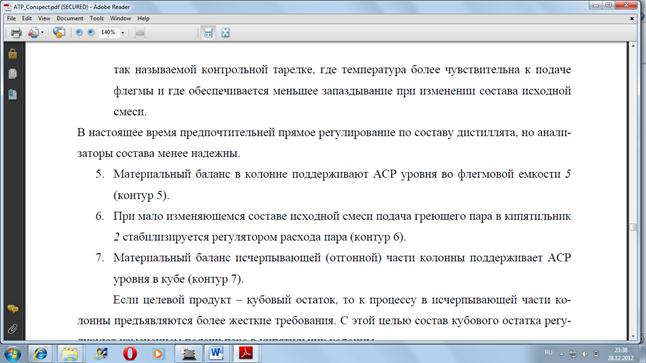Click the system clock in the tray
The width and height of the screenshot is (646, 363).
pos(620,354)
